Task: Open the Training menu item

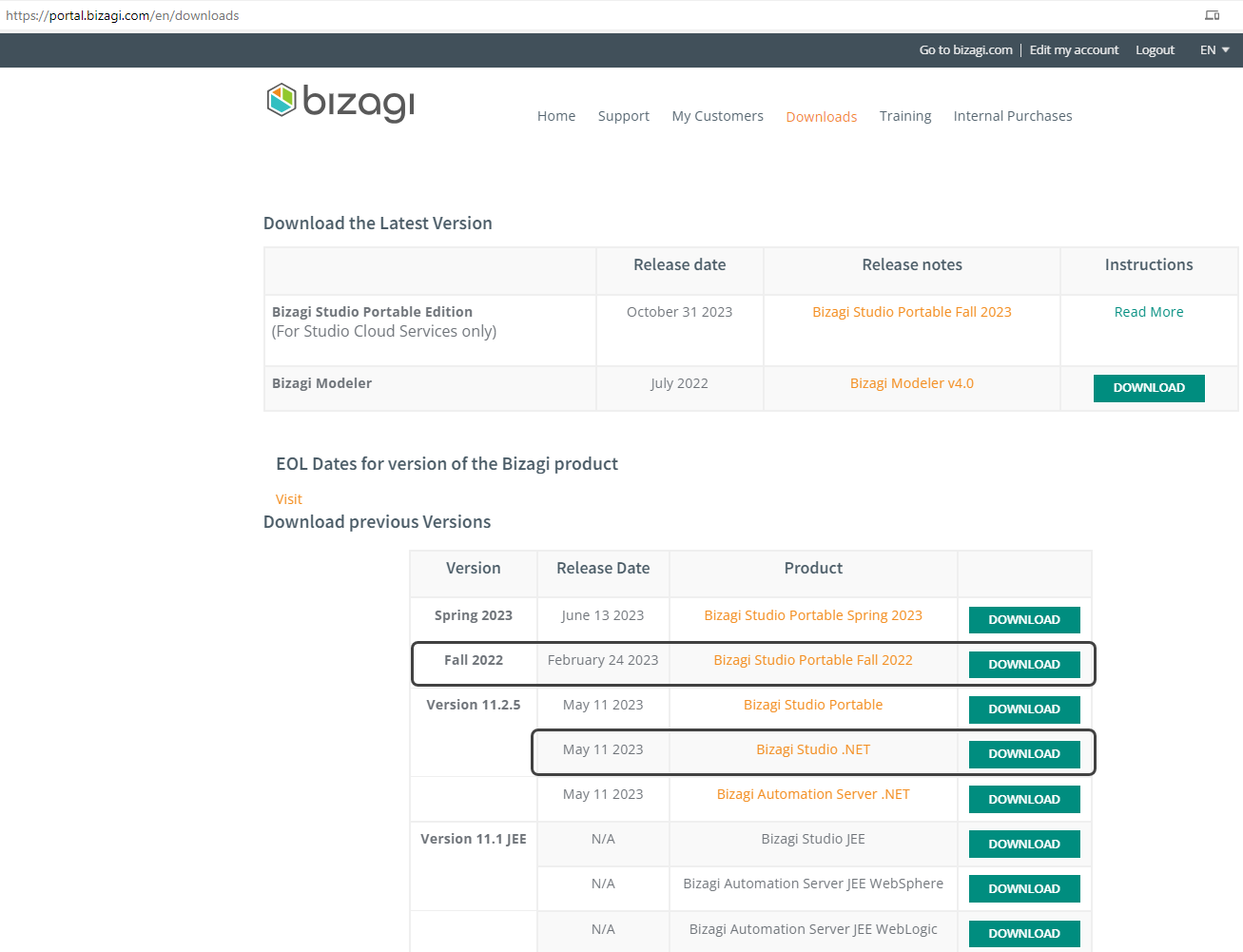Action: point(905,116)
